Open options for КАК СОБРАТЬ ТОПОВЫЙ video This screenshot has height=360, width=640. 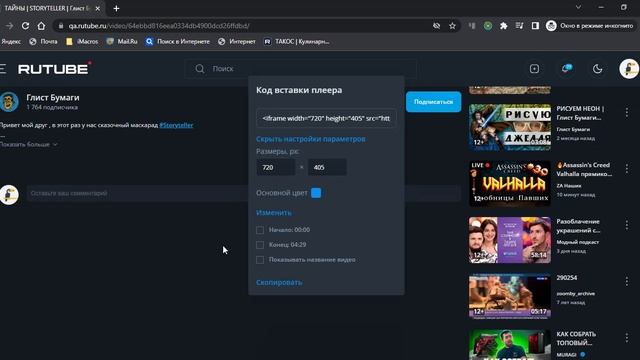click(x=627, y=338)
